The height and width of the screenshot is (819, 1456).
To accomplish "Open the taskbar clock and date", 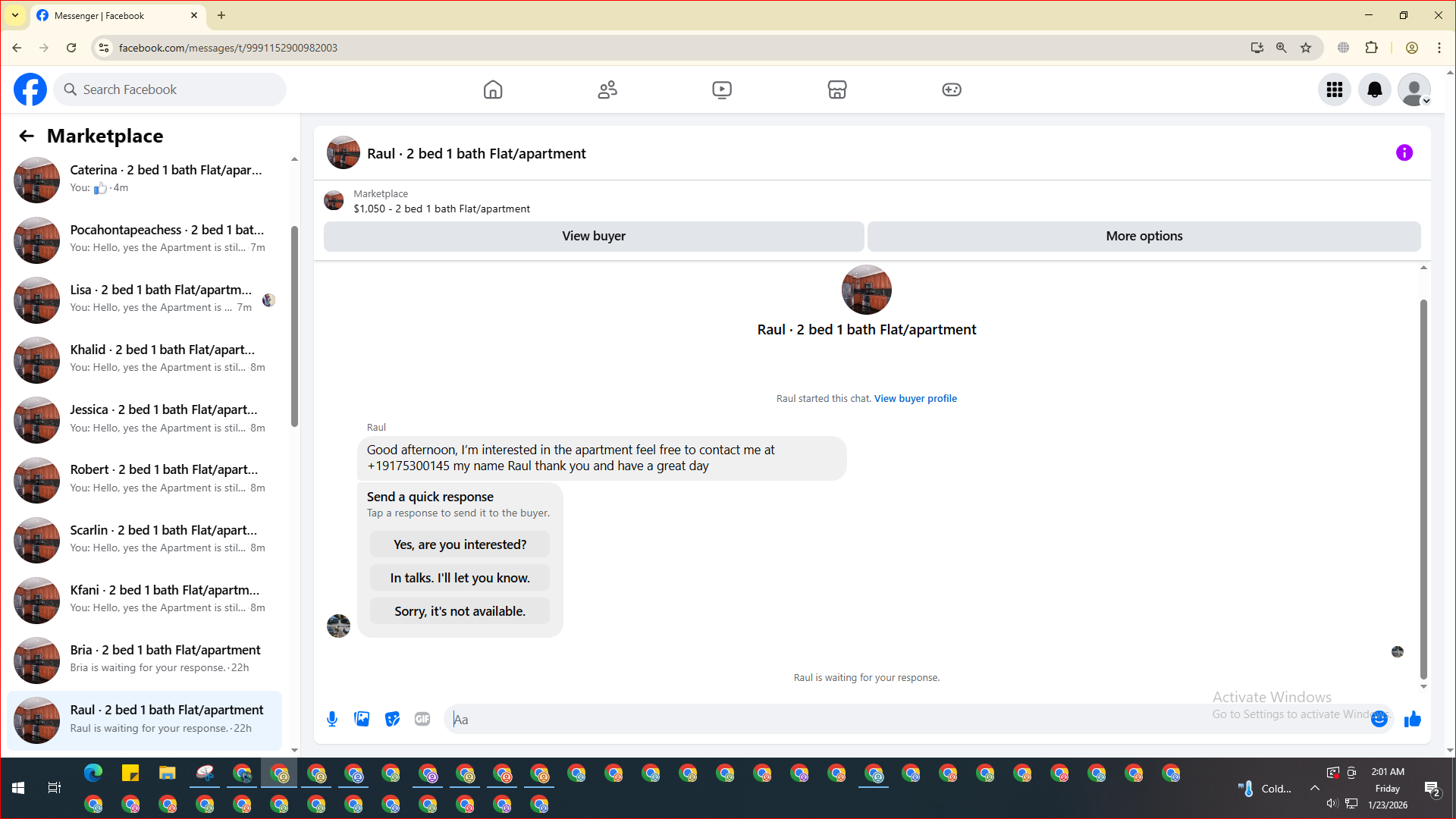I will (1388, 788).
